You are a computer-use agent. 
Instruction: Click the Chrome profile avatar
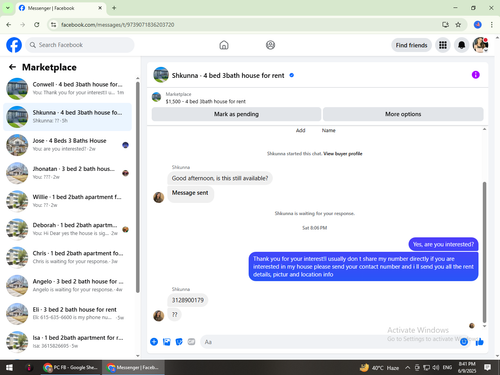pyautogui.click(x=478, y=25)
